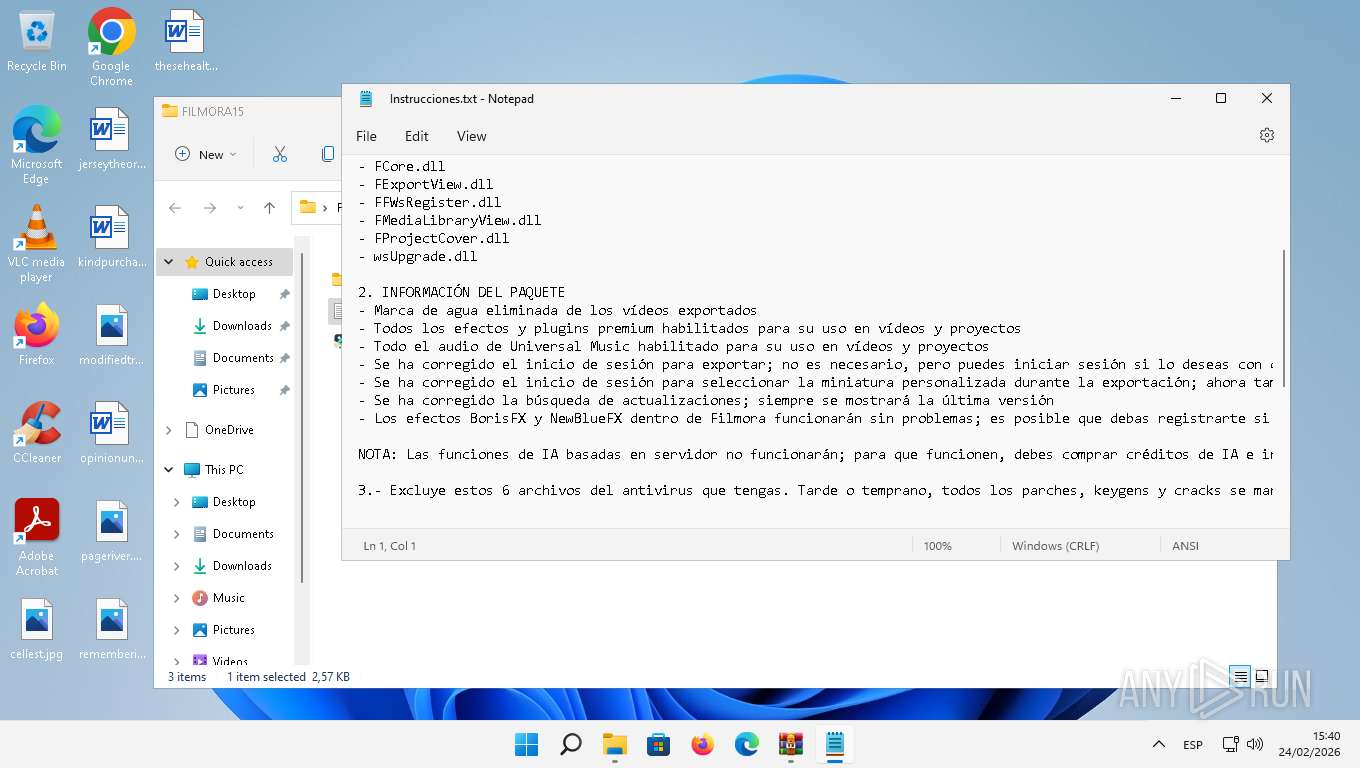Open Google Chrome desktop shortcut
The width and height of the screenshot is (1360, 768).
point(111,47)
